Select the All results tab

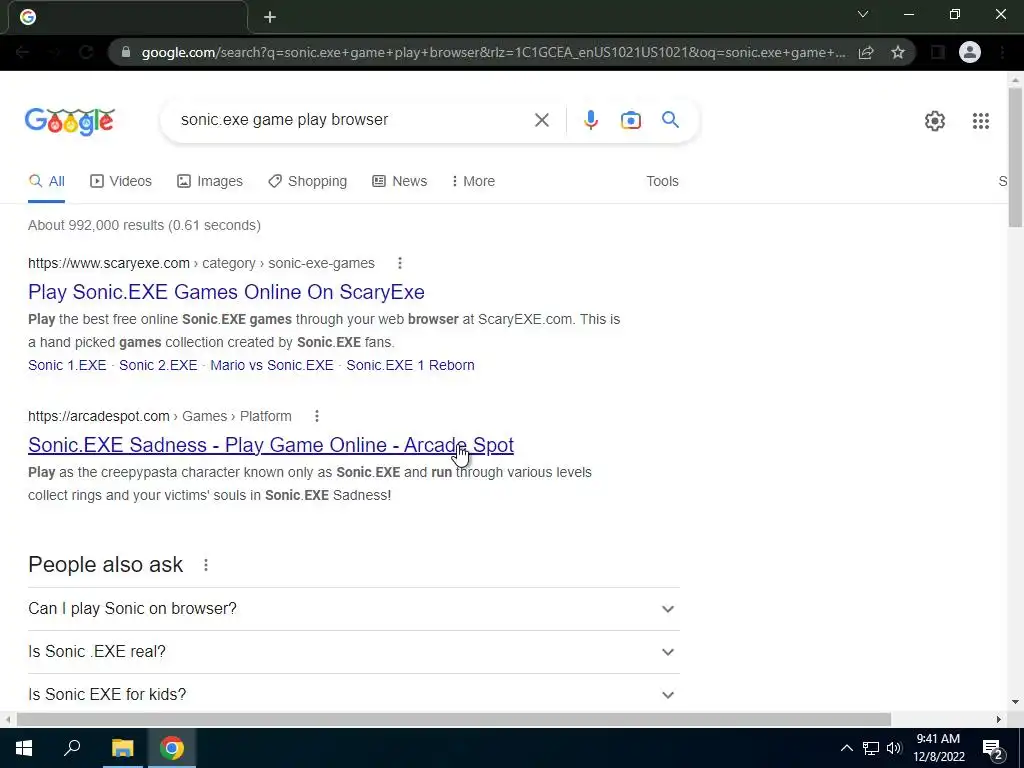(46, 182)
